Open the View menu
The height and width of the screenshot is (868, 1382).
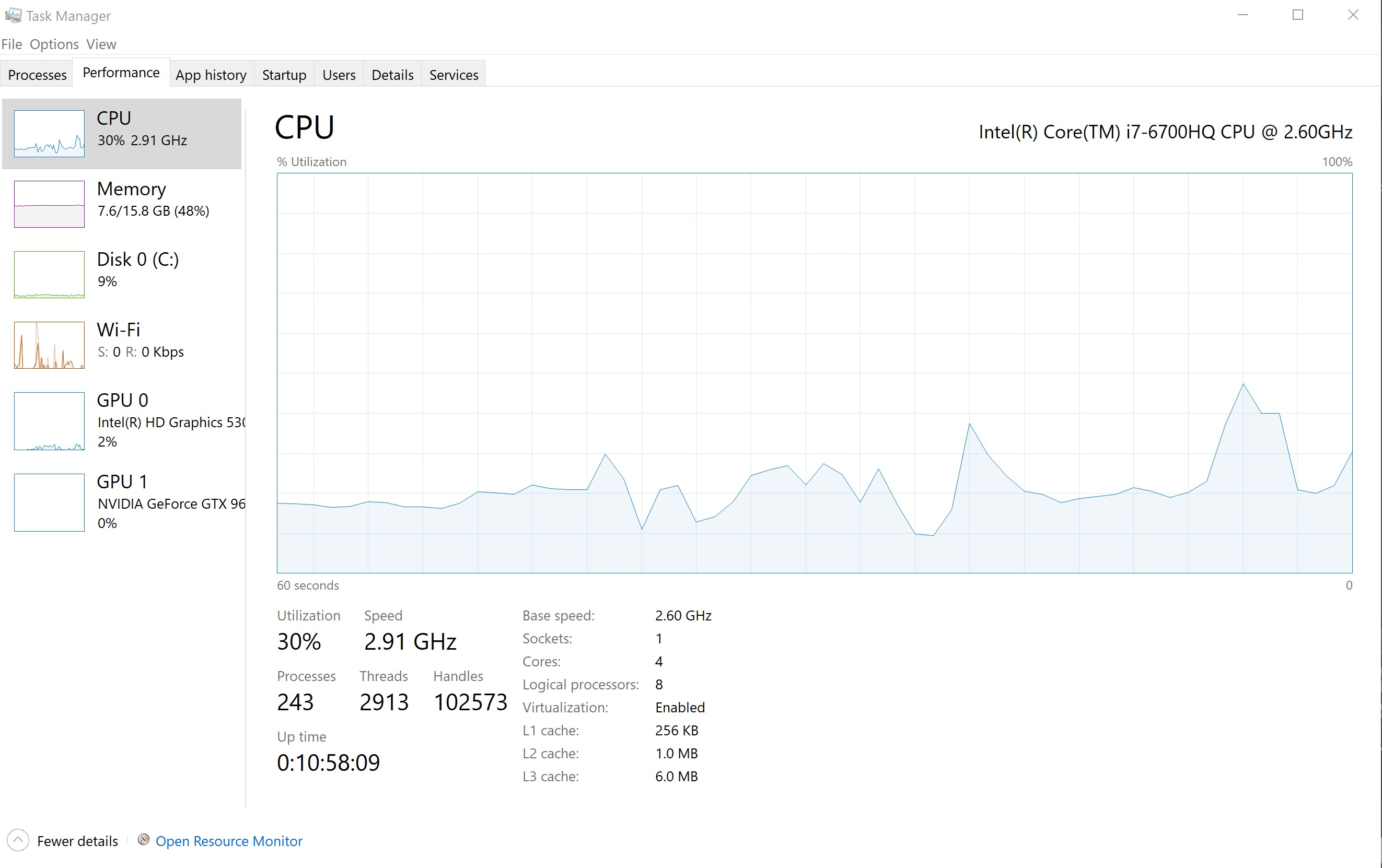coord(101,44)
